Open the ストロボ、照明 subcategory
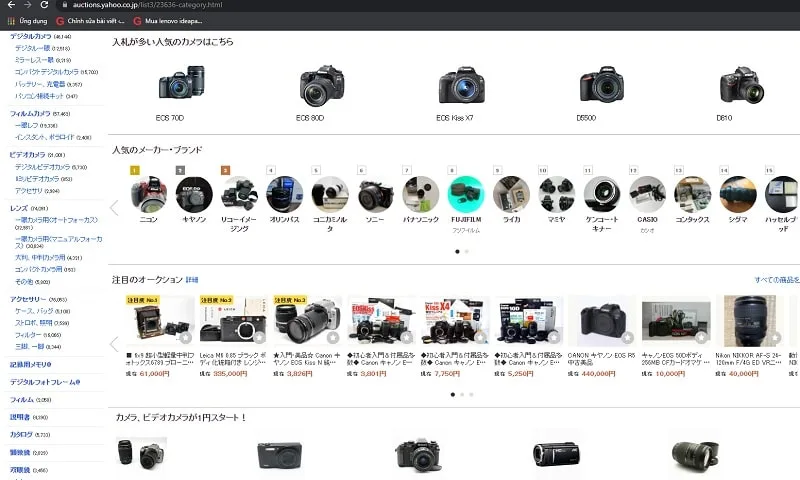This screenshot has height=480, width=800. 34,323
